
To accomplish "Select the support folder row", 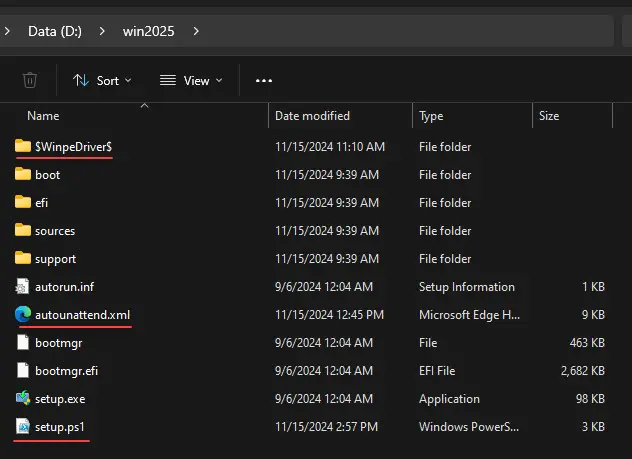I will 55,259.
